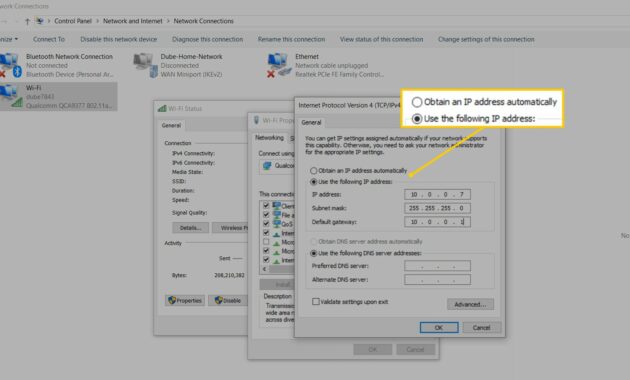The width and height of the screenshot is (630, 380).
Task: Click the Qualcomm adapter icon in Wi-Fi Properties
Action: tap(267, 165)
